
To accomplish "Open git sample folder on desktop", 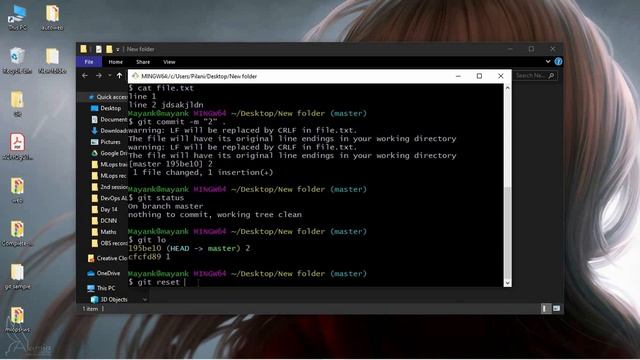I will [17, 276].
